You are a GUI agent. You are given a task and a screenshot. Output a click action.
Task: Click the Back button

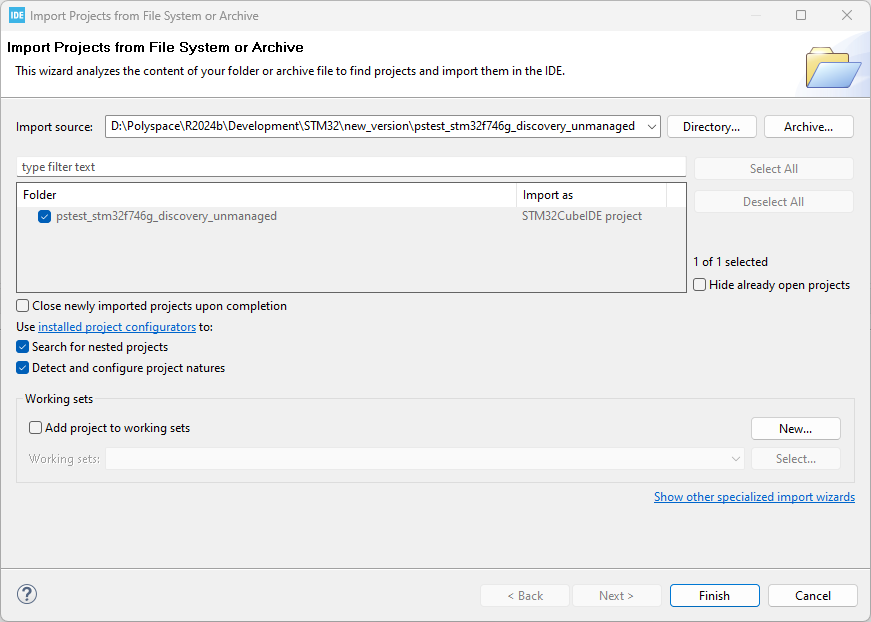point(525,595)
